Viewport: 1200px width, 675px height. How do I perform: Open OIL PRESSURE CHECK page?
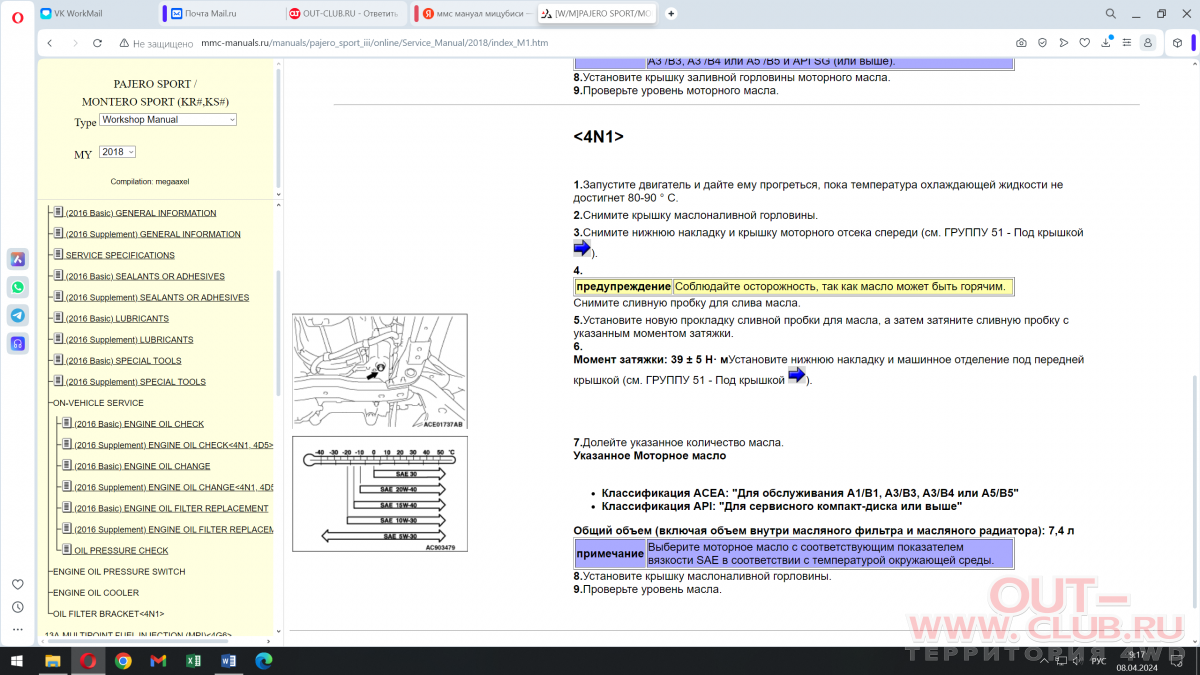point(121,550)
